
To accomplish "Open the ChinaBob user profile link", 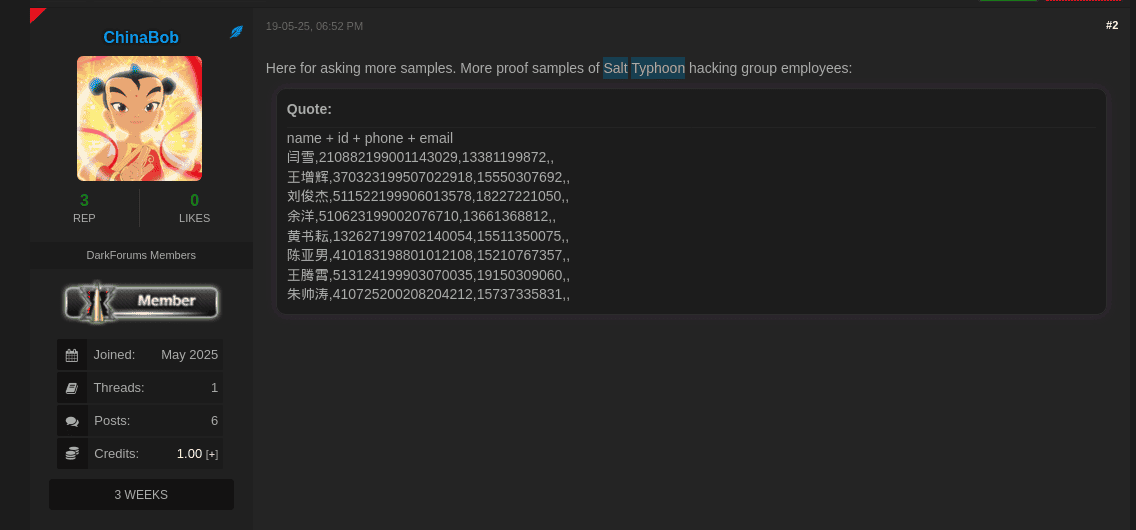I will 141,38.
